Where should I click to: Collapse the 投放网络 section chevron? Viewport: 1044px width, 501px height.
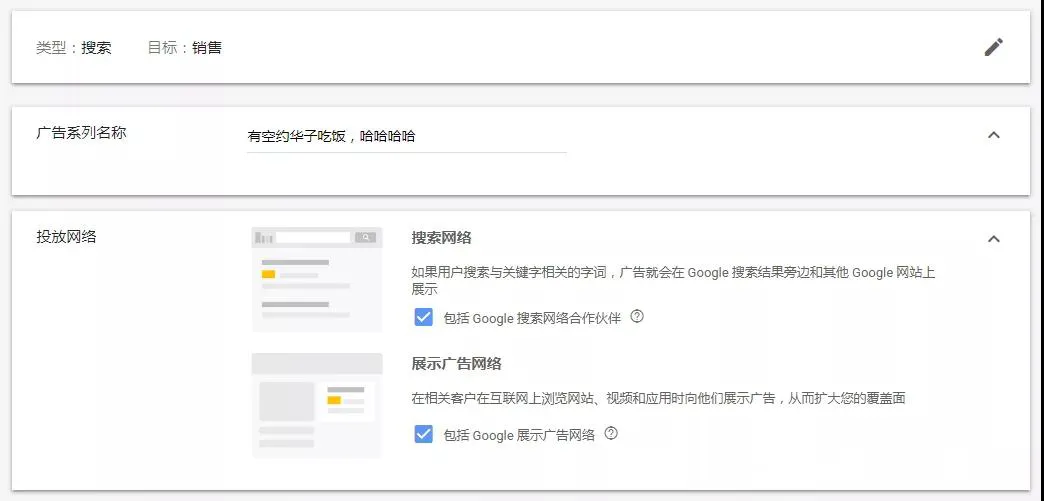993,239
